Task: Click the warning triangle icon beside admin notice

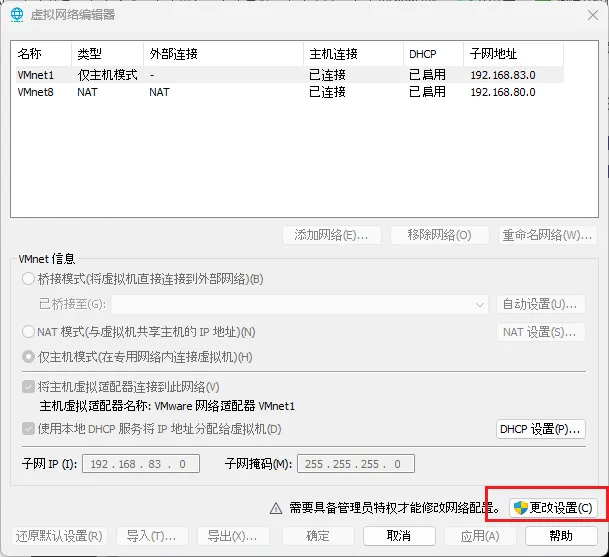Action: pos(276,508)
